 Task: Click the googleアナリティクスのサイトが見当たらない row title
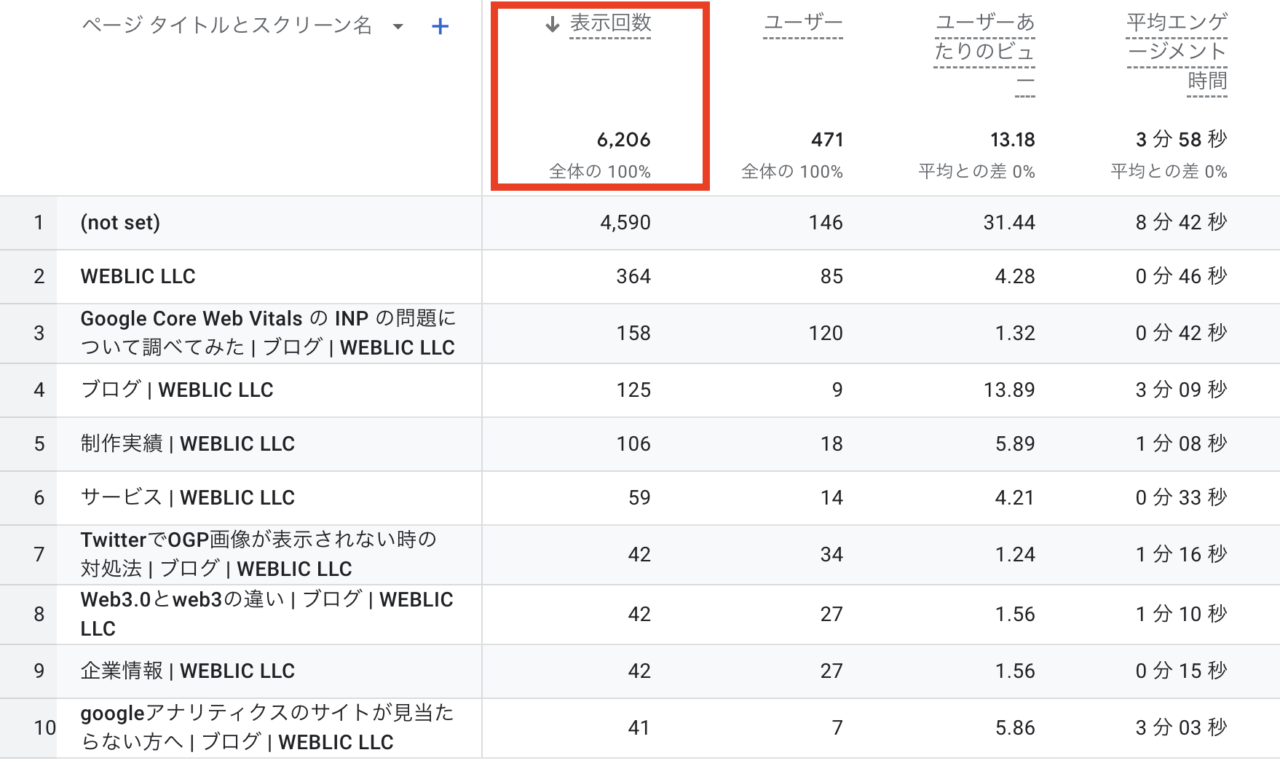pos(267,728)
